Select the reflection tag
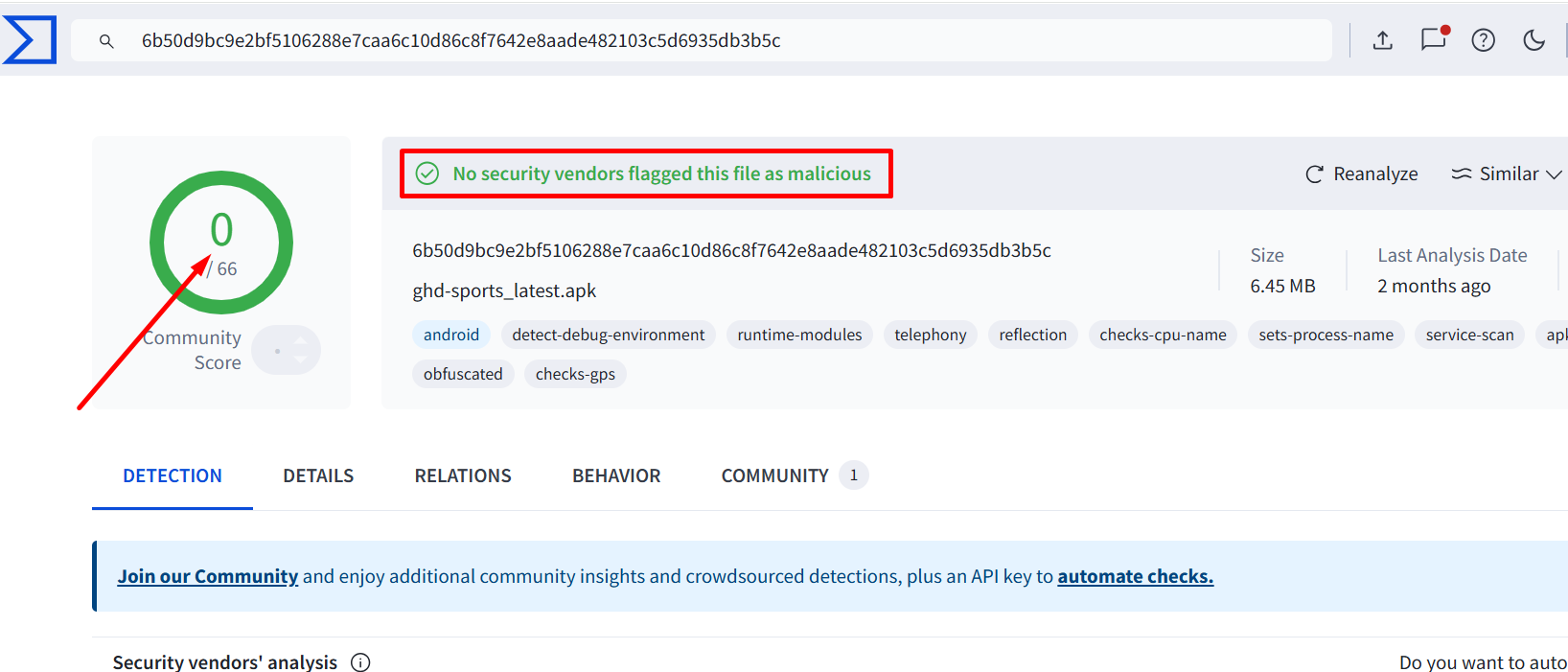This screenshot has height=672, width=1568. pos(1032,335)
